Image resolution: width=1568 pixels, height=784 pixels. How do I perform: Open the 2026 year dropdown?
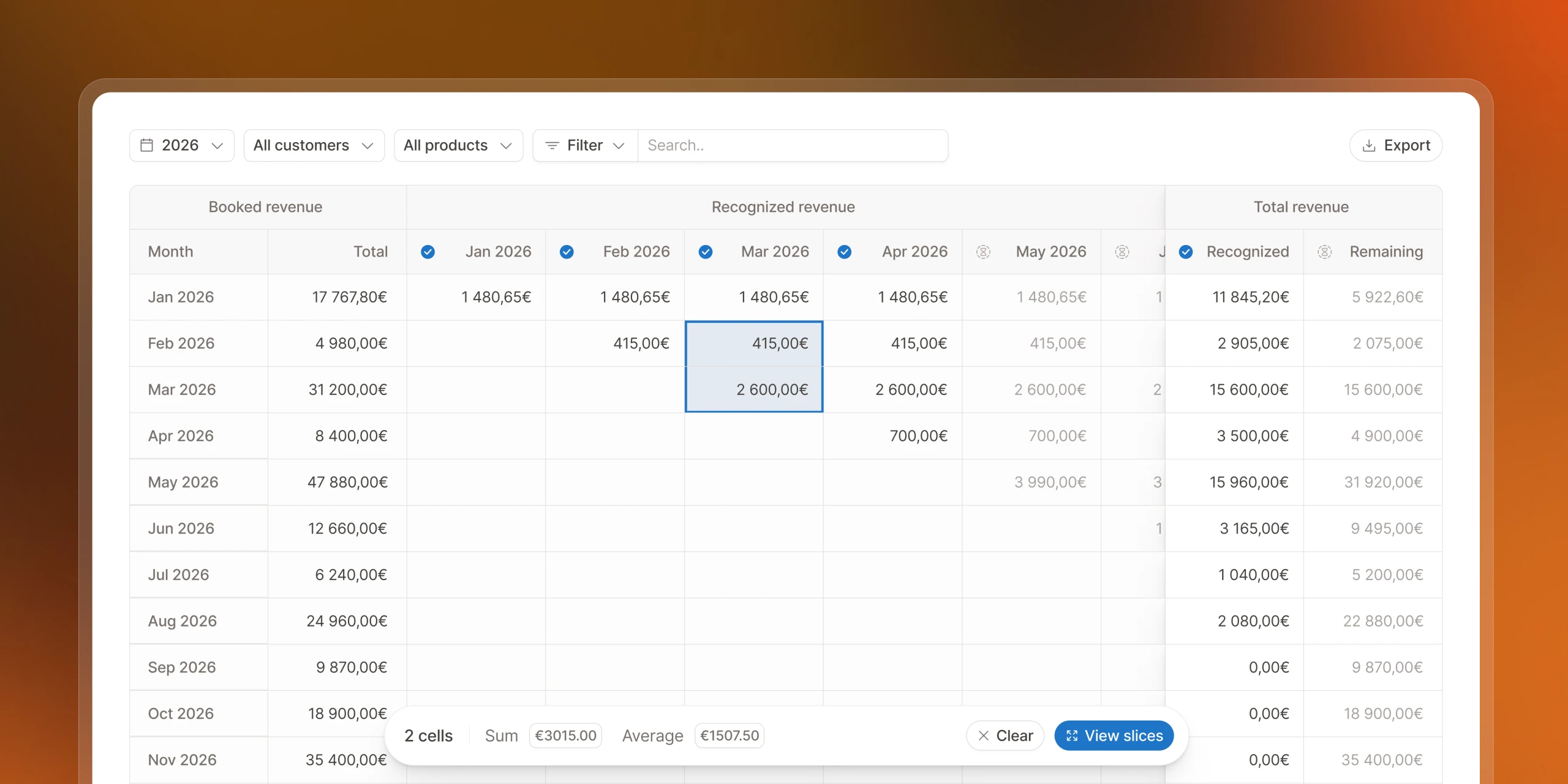[x=182, y=145]
